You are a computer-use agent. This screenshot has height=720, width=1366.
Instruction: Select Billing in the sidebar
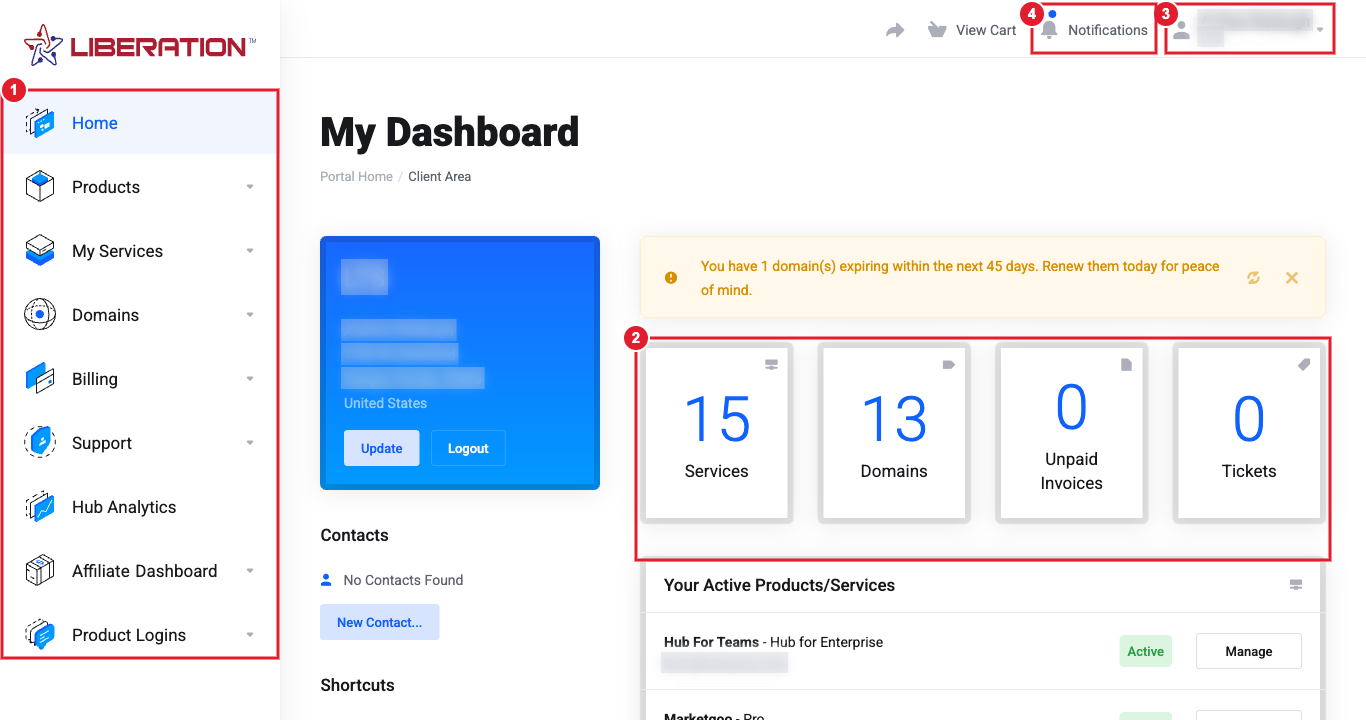[95, 379]
